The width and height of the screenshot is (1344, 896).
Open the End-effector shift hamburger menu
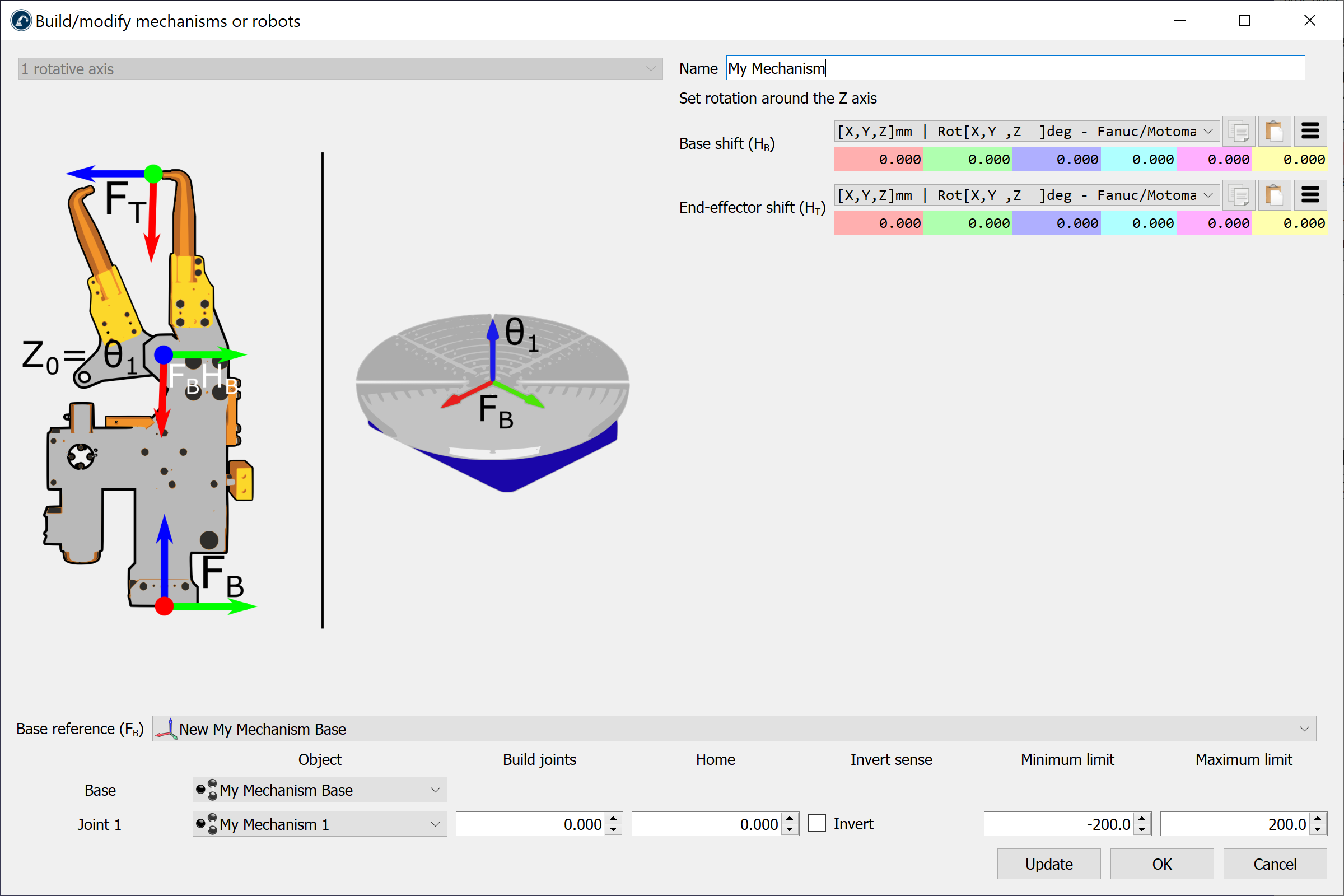tap(1310, 195)
